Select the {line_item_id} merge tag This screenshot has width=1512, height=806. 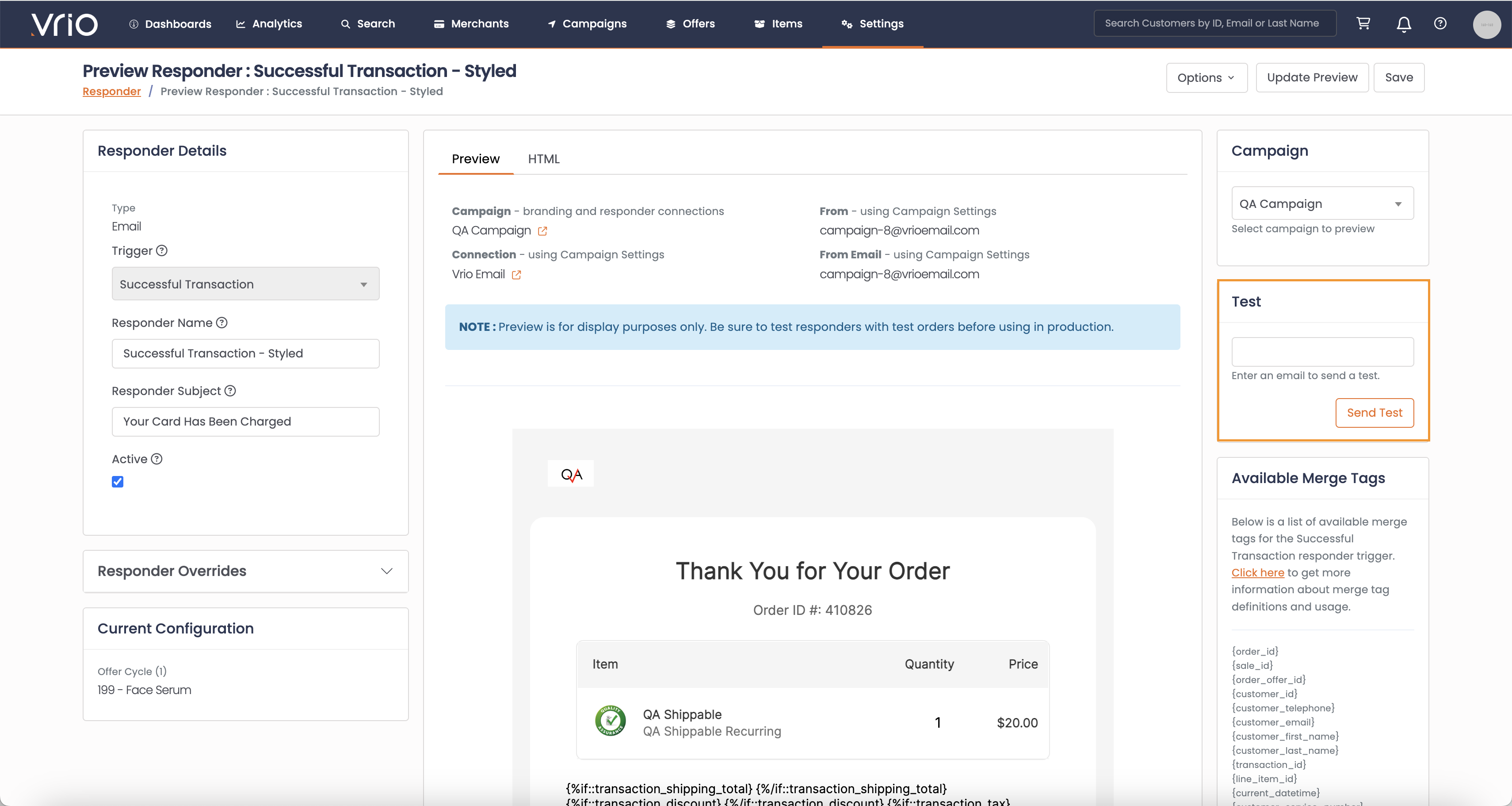click(x=1264, y=779)
